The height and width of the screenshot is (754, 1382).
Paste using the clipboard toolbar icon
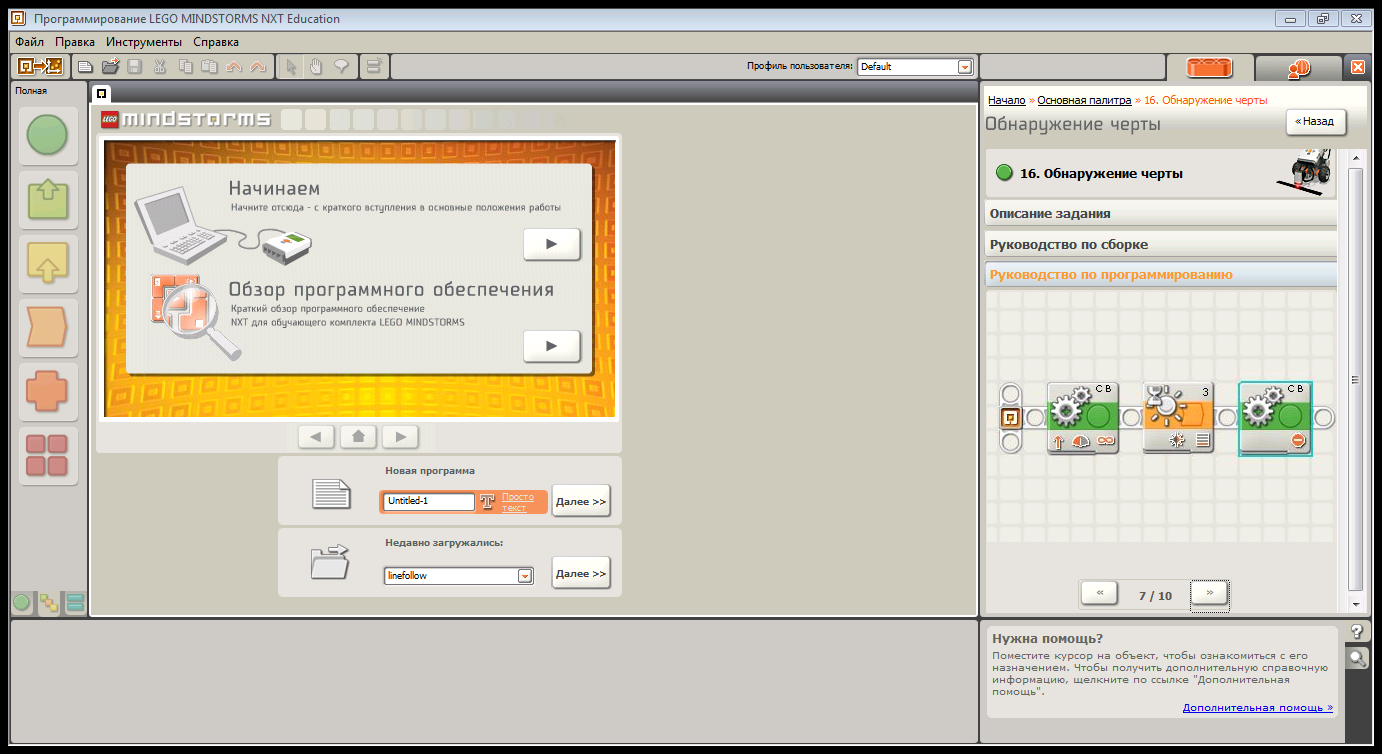tap(209, 67)
